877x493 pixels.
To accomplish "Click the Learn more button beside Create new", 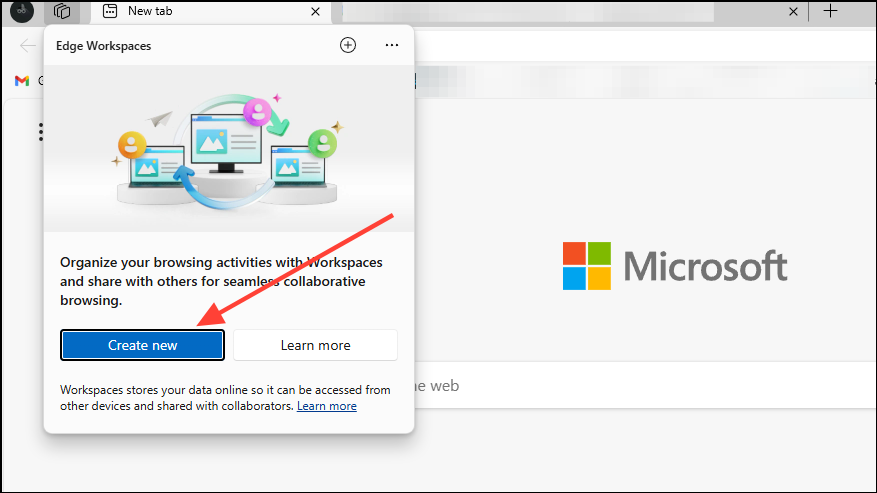I will point(315,345).
